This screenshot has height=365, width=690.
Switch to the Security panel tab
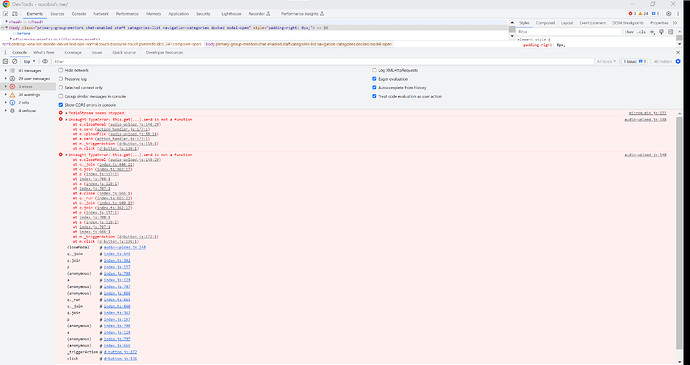[x=203, y=14]
